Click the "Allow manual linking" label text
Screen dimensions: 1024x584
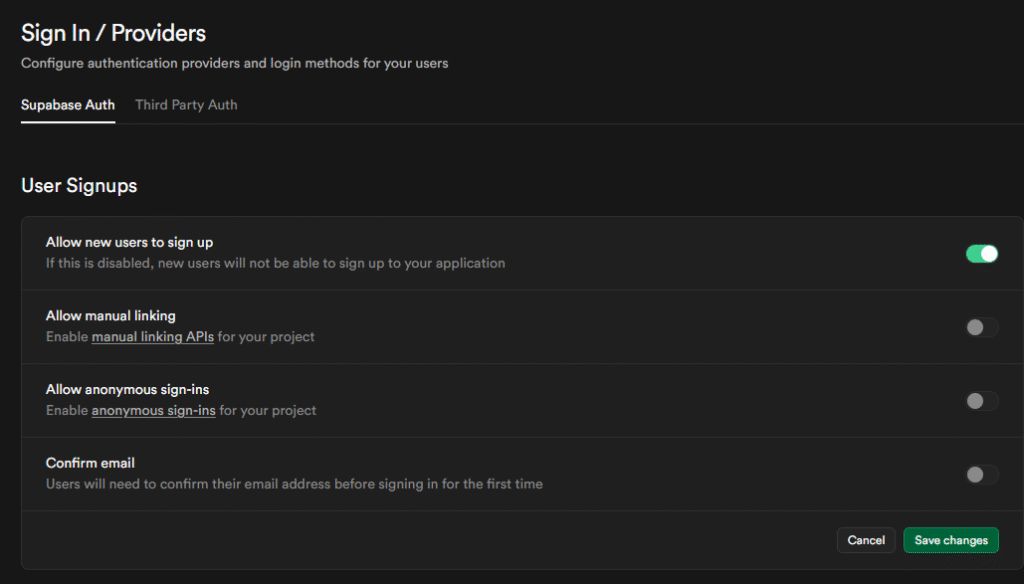[111, 316]
